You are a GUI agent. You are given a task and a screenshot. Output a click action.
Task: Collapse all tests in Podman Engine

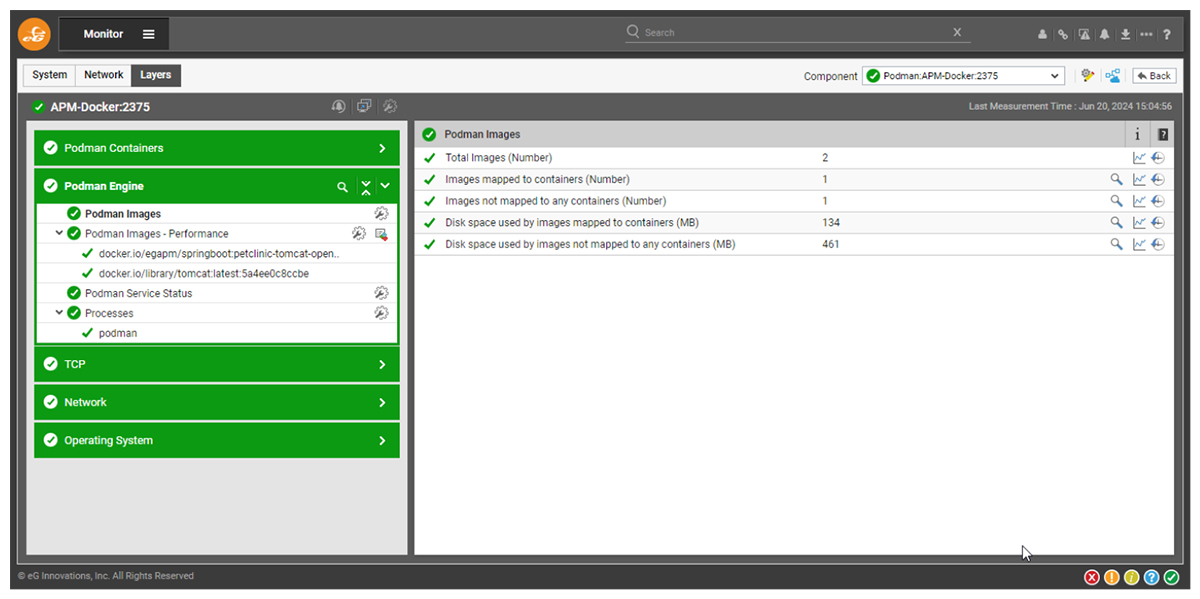[x=366, y=187]
